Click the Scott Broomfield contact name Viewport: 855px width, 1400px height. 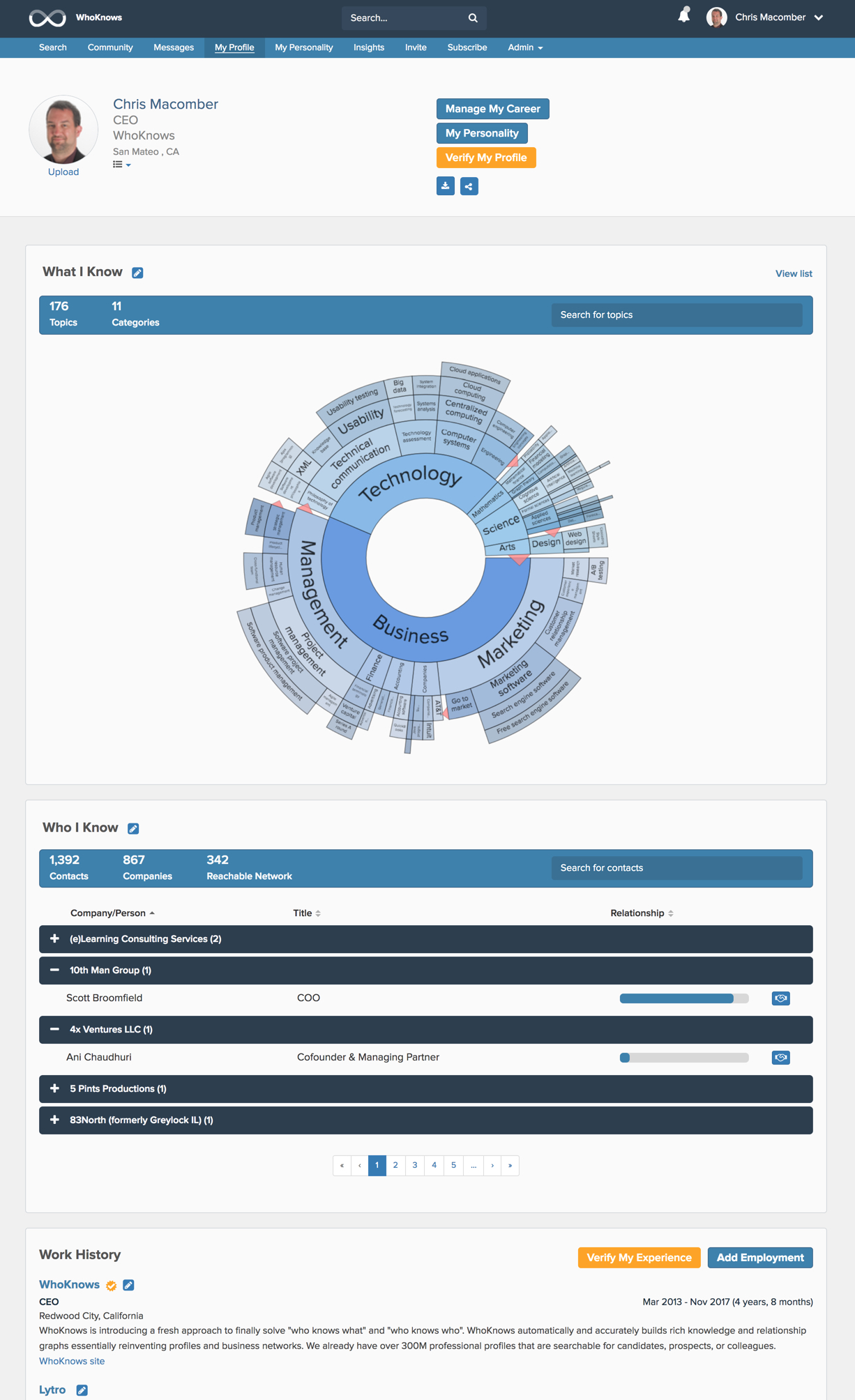coord(104,998)
